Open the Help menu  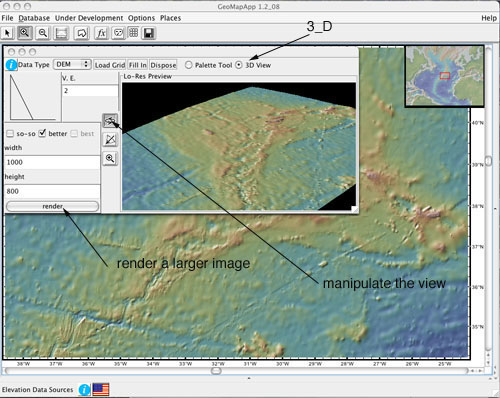489,18
